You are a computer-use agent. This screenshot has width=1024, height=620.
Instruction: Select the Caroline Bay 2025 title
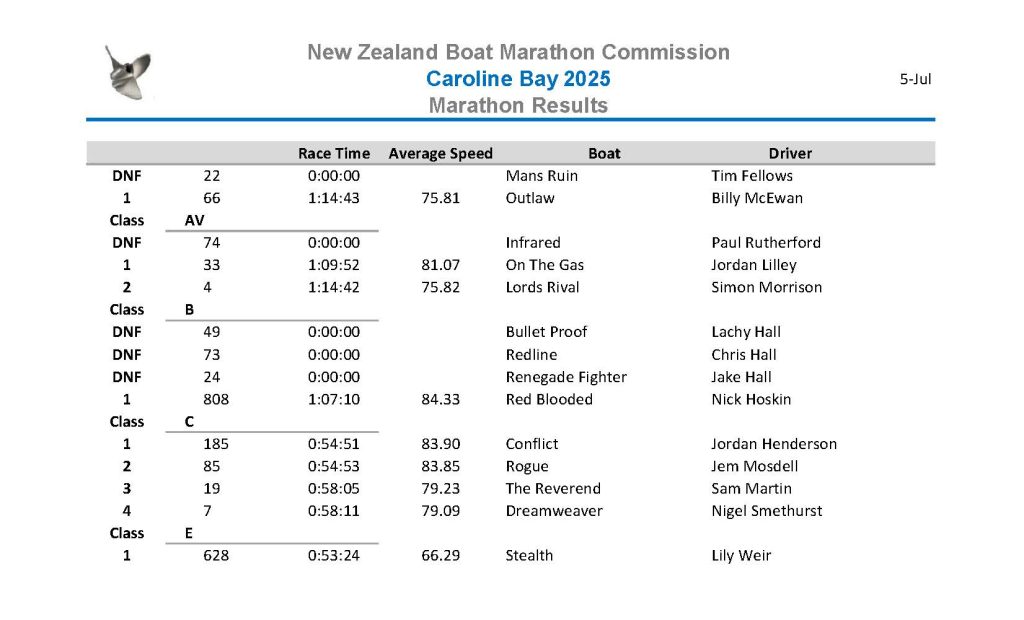click(518, 78)
